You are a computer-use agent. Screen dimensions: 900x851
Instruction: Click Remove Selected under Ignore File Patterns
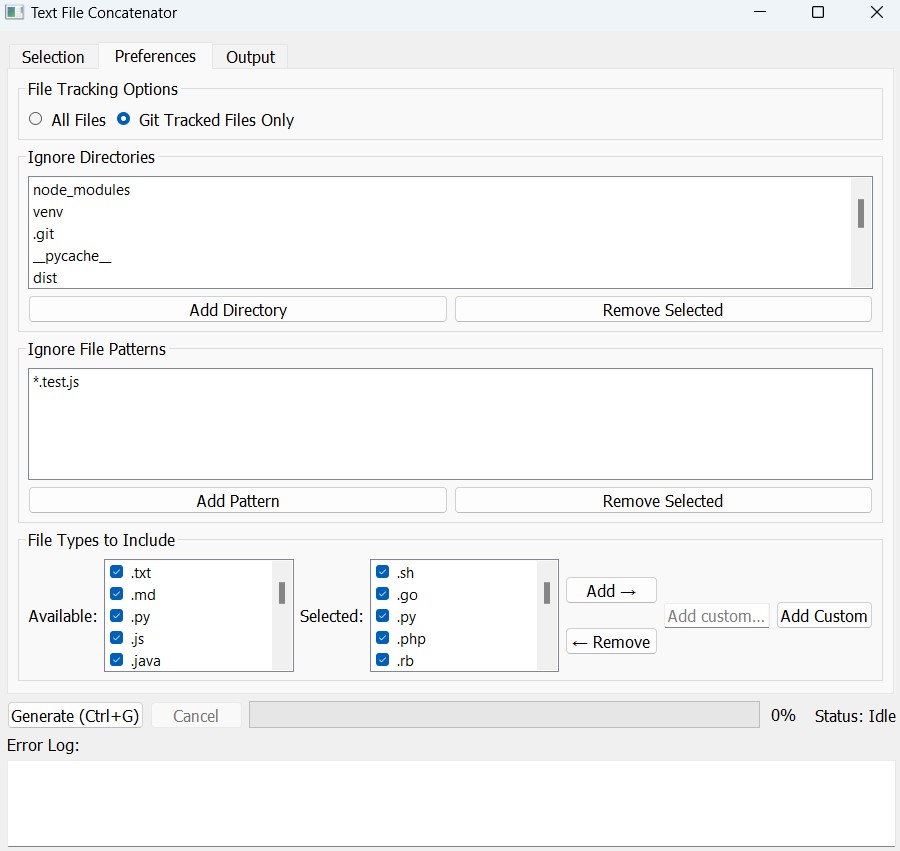[x=663, y=501]
